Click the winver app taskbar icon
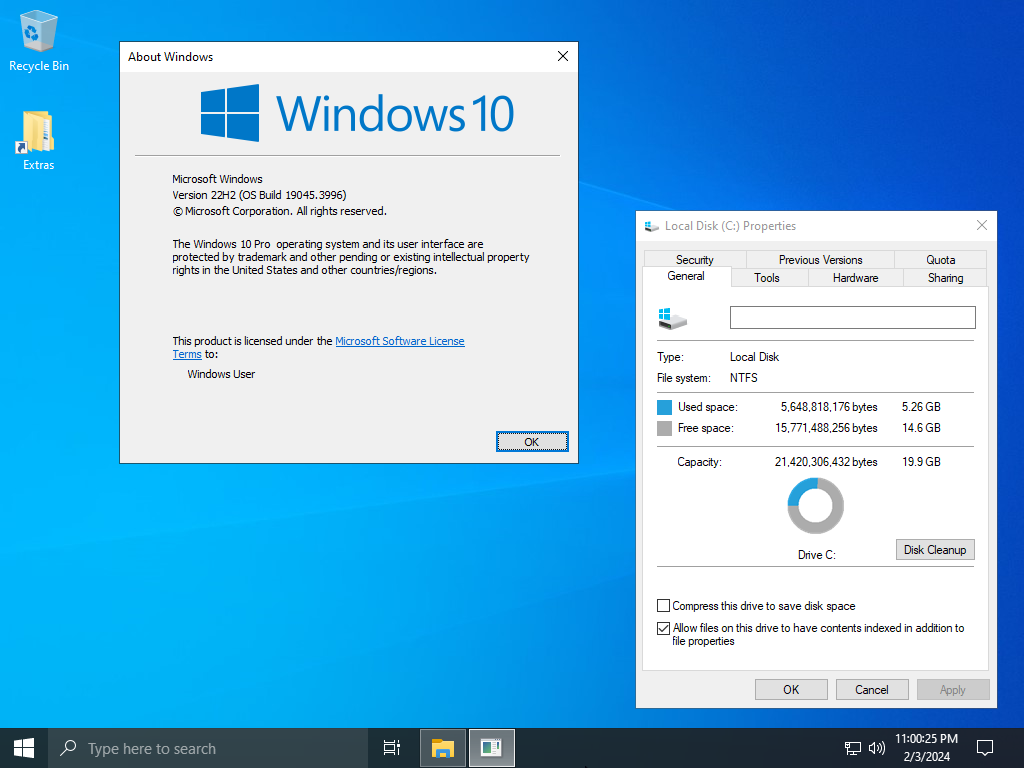 pyautogui.click(x=491, y=748)
